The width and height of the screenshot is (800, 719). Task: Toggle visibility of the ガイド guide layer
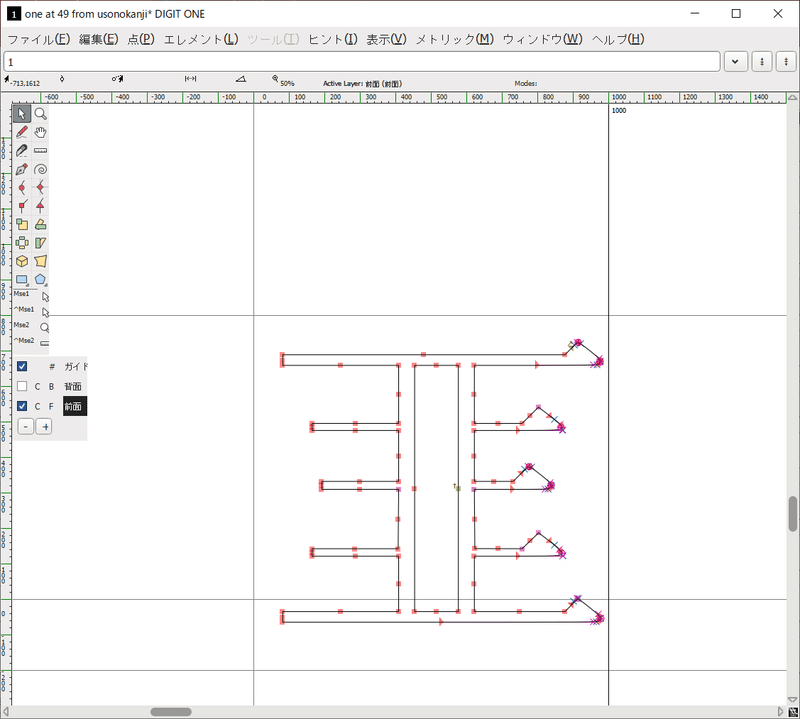22,366
